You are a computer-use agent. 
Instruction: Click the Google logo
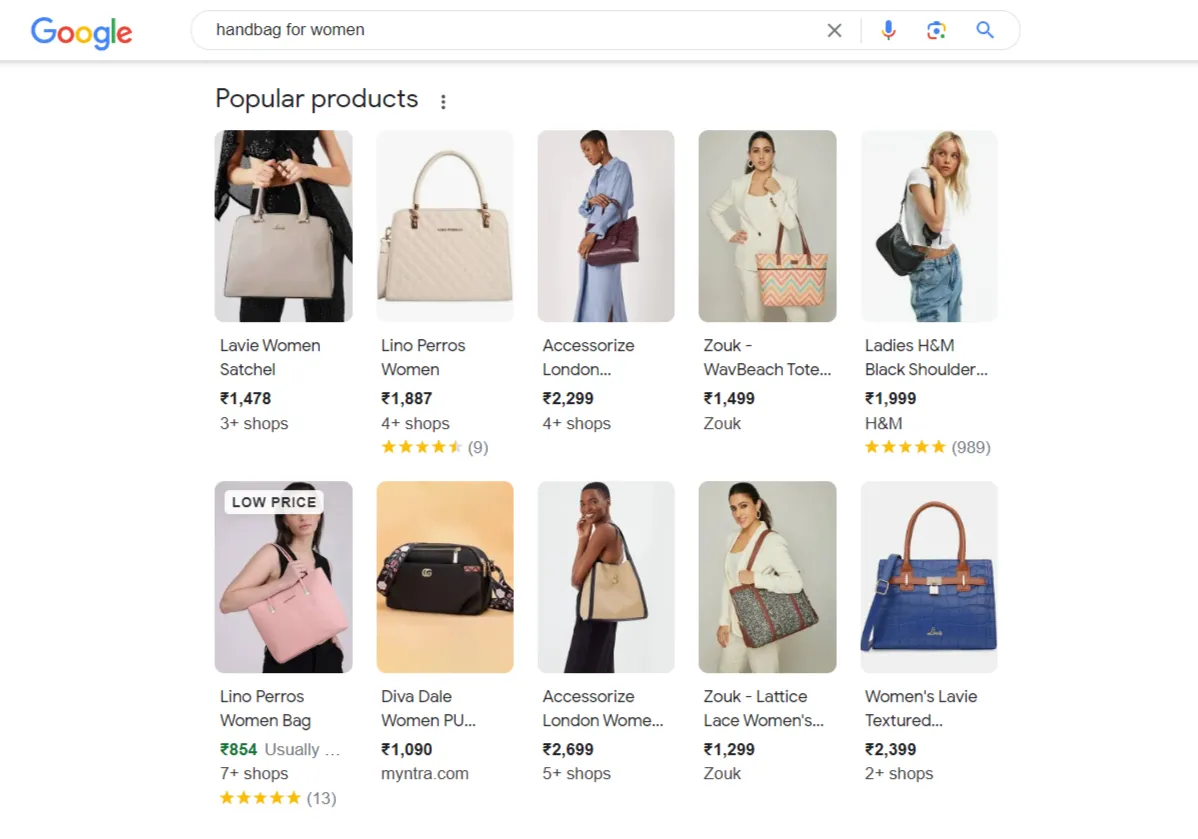[x=81, y=33]
